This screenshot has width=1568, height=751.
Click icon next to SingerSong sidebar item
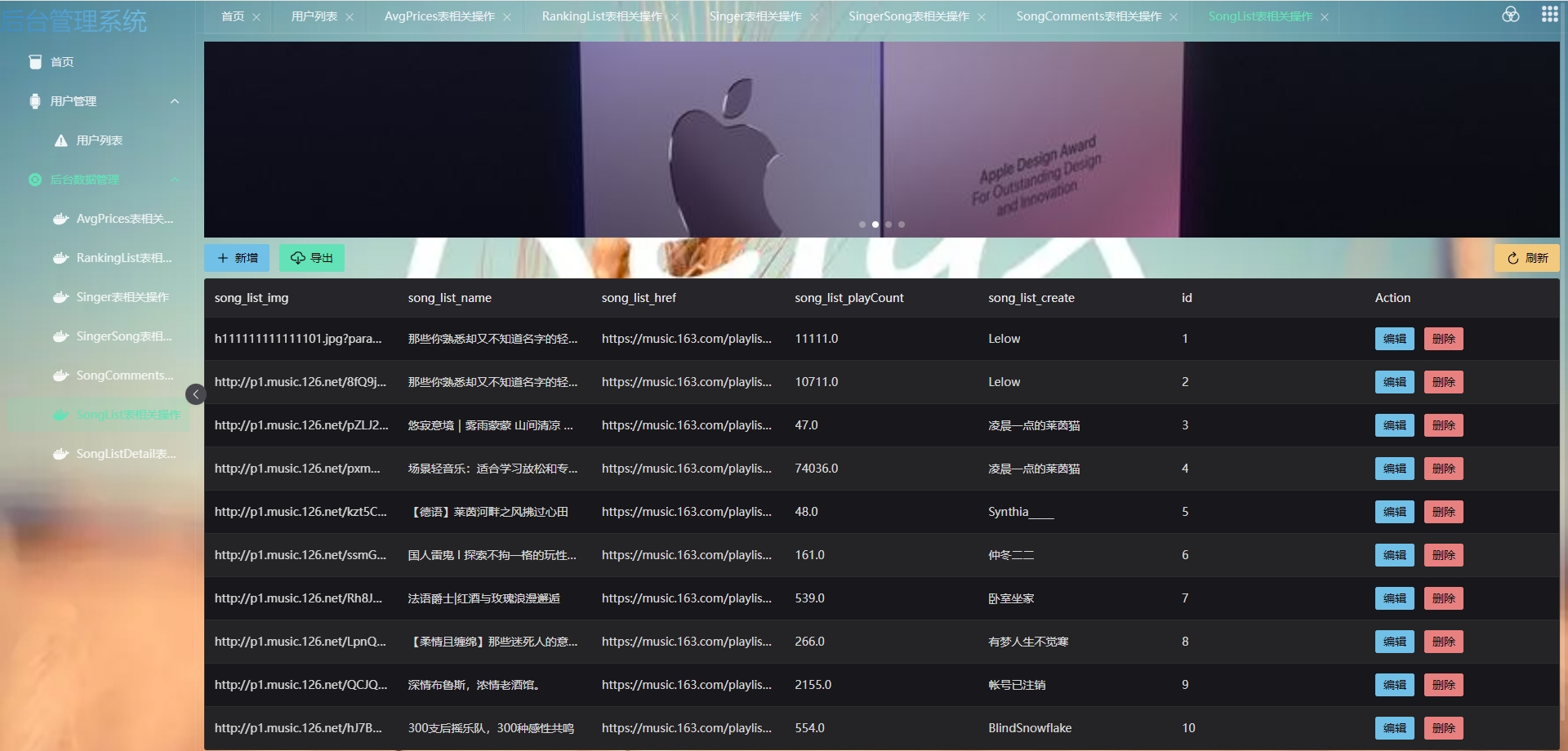(x=61, y=336)
